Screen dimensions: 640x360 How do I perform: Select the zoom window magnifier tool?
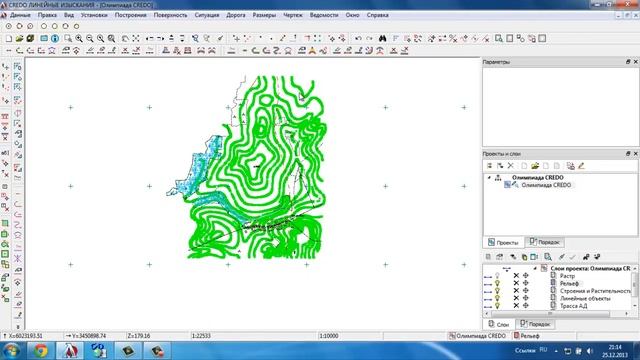click(x=68, y=38)
